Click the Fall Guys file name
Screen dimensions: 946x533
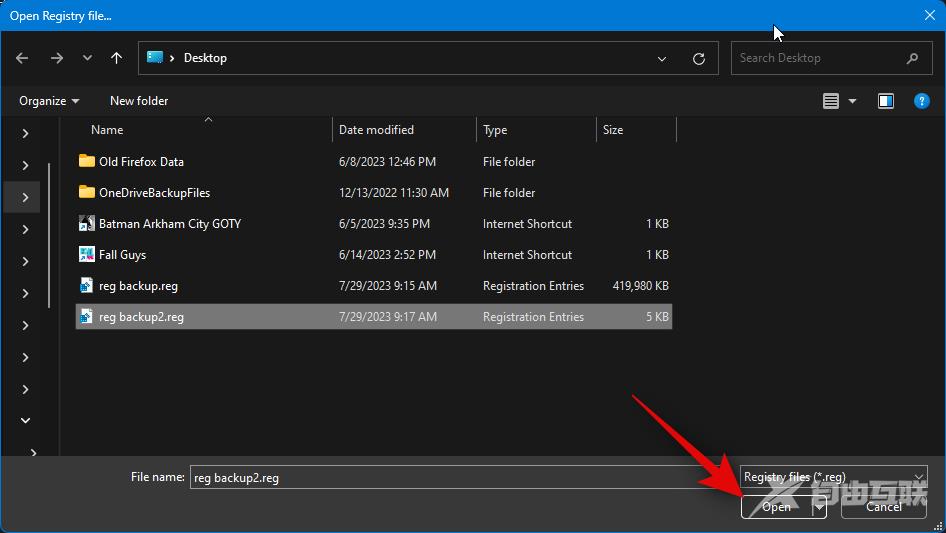click(x=122, y=255)
